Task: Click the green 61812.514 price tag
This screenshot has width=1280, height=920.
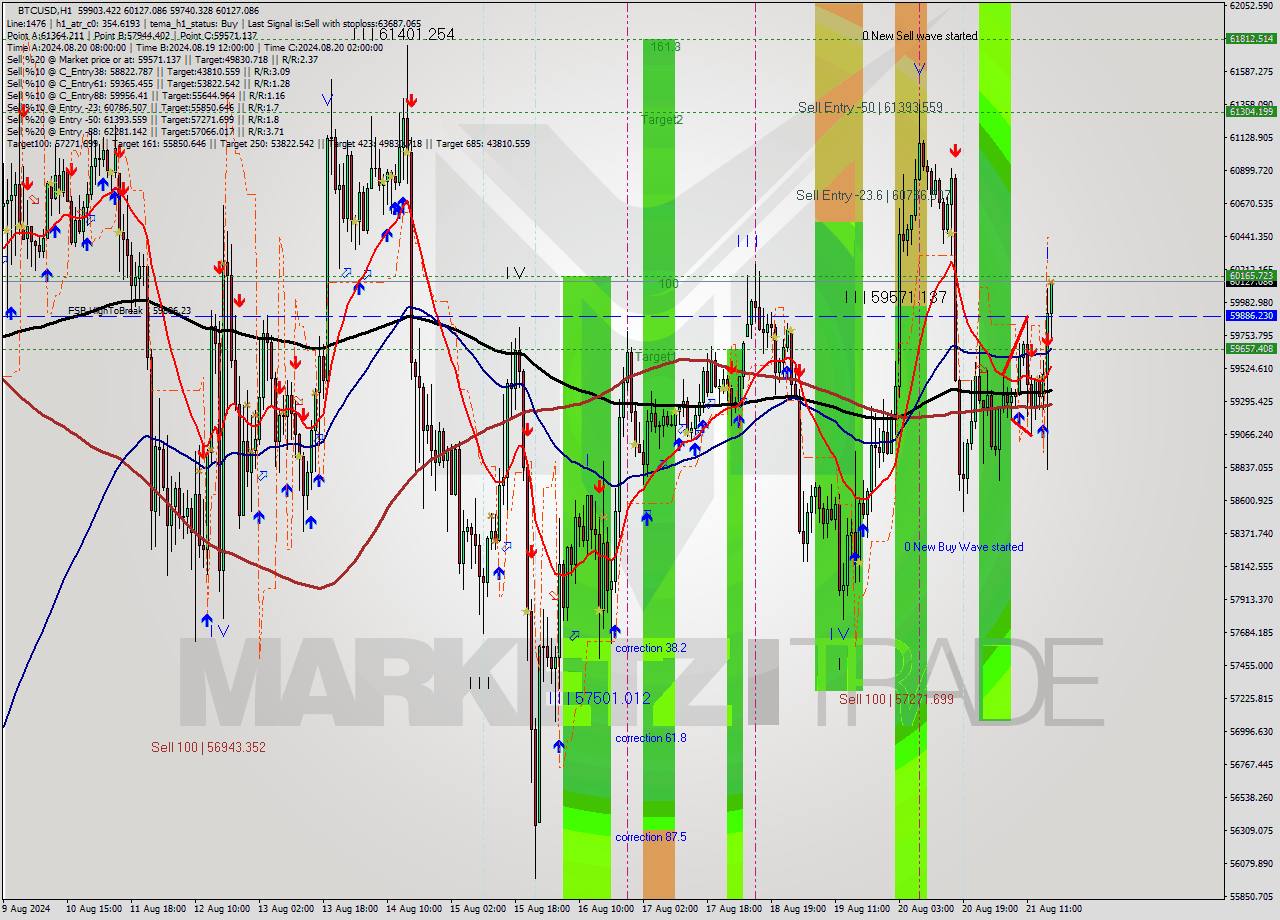Action: [x=1250, y=39]
